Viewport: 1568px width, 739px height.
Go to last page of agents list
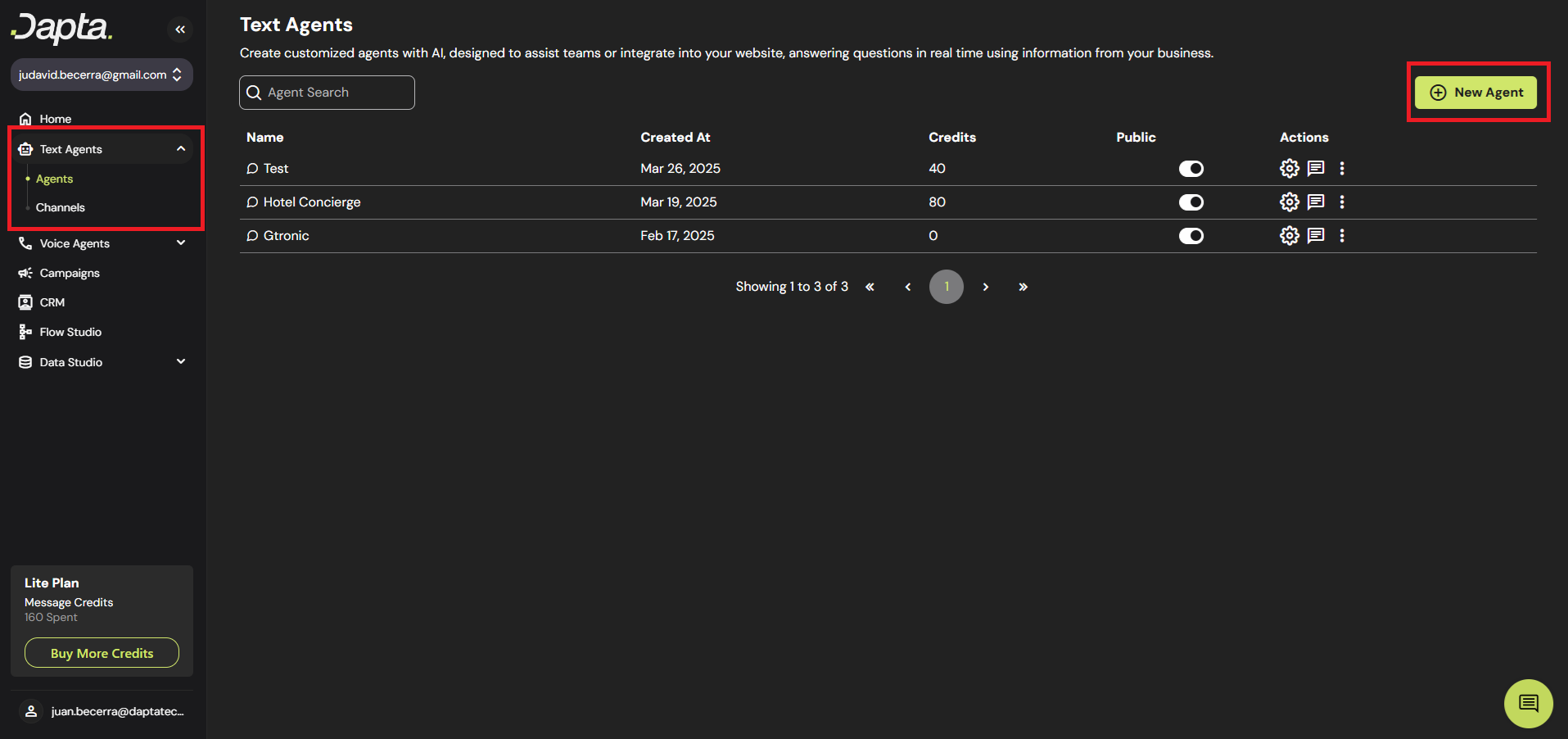pyautogui.click(x=1023, y=287)
